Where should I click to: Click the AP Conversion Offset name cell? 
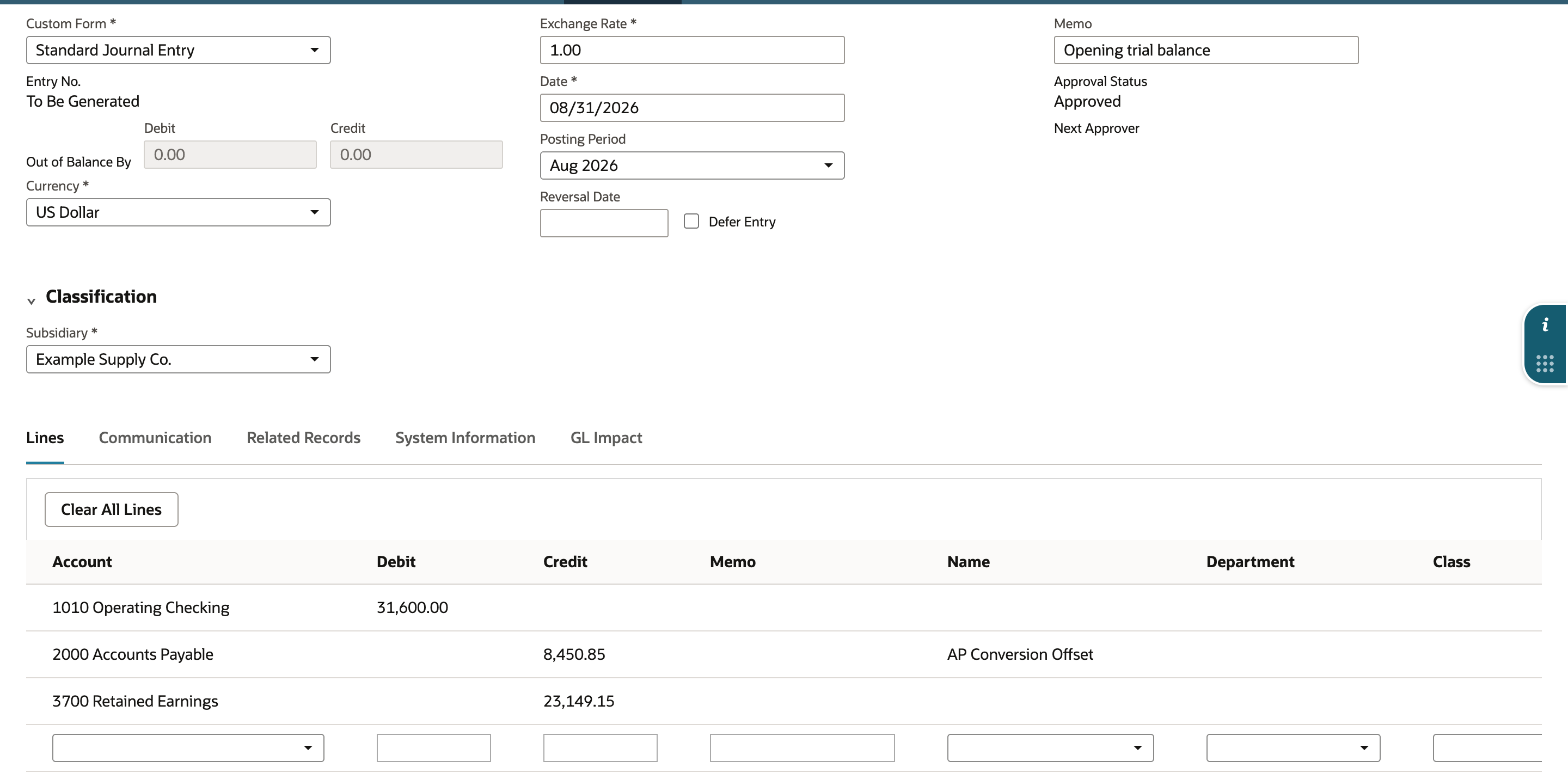point(1020,654)
